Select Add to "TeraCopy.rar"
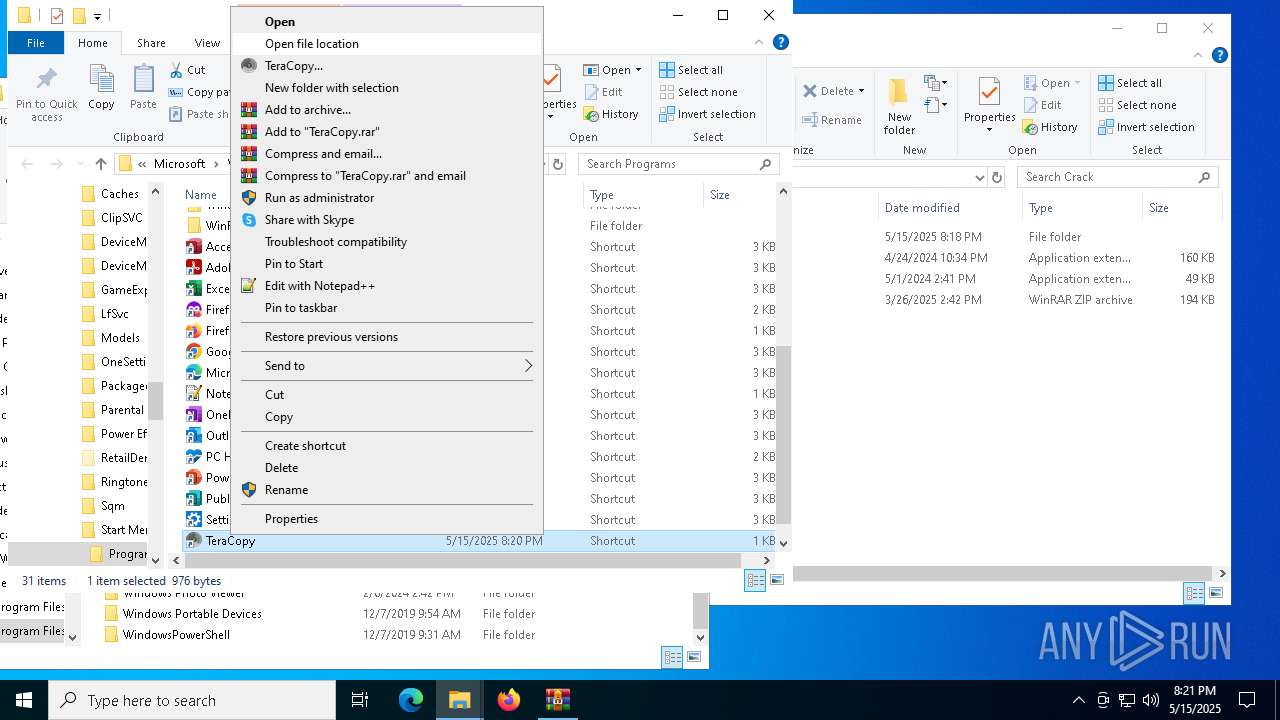The image size is (1280, 720). tap(321, 131)
